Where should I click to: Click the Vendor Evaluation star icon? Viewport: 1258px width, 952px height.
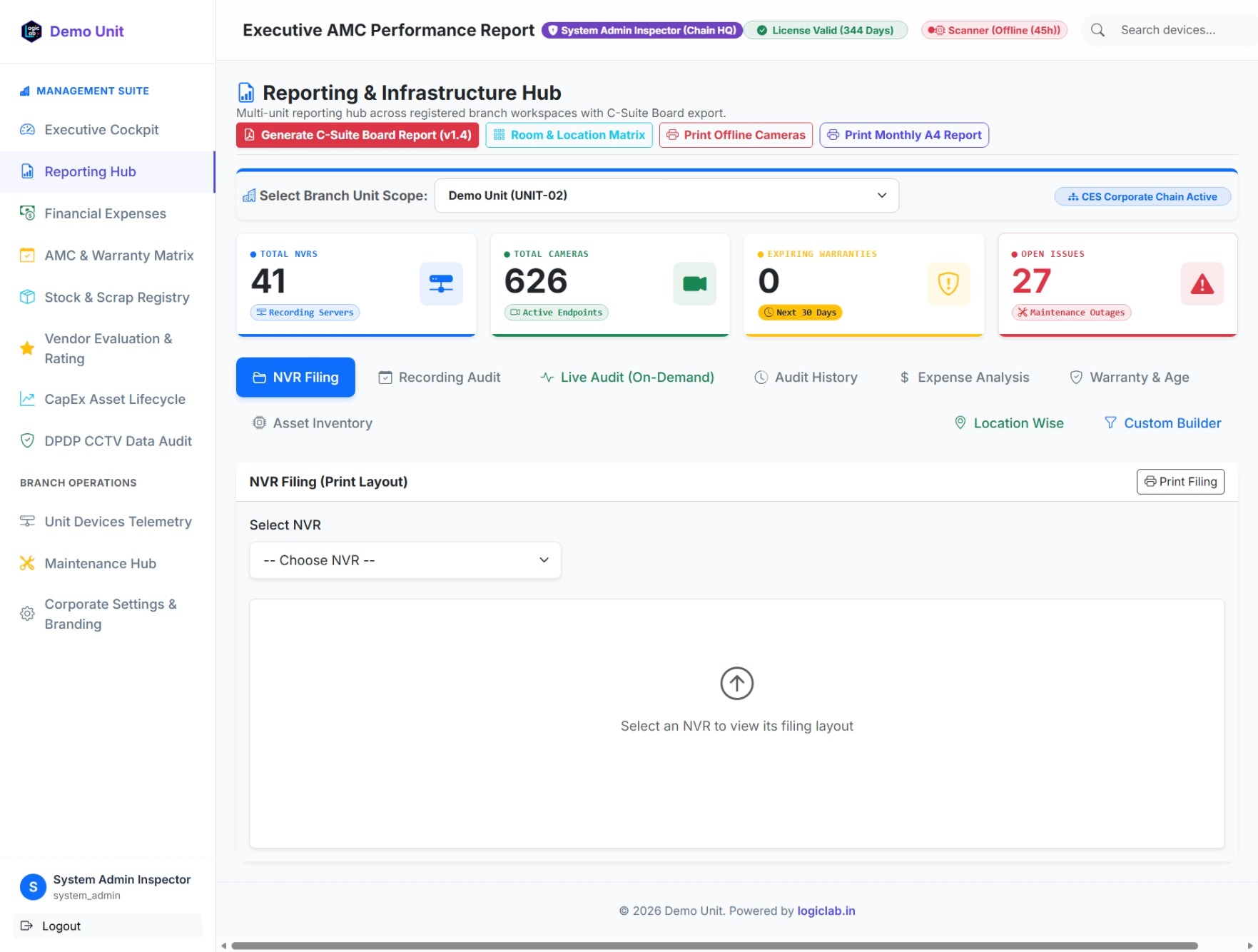(27, 348)
